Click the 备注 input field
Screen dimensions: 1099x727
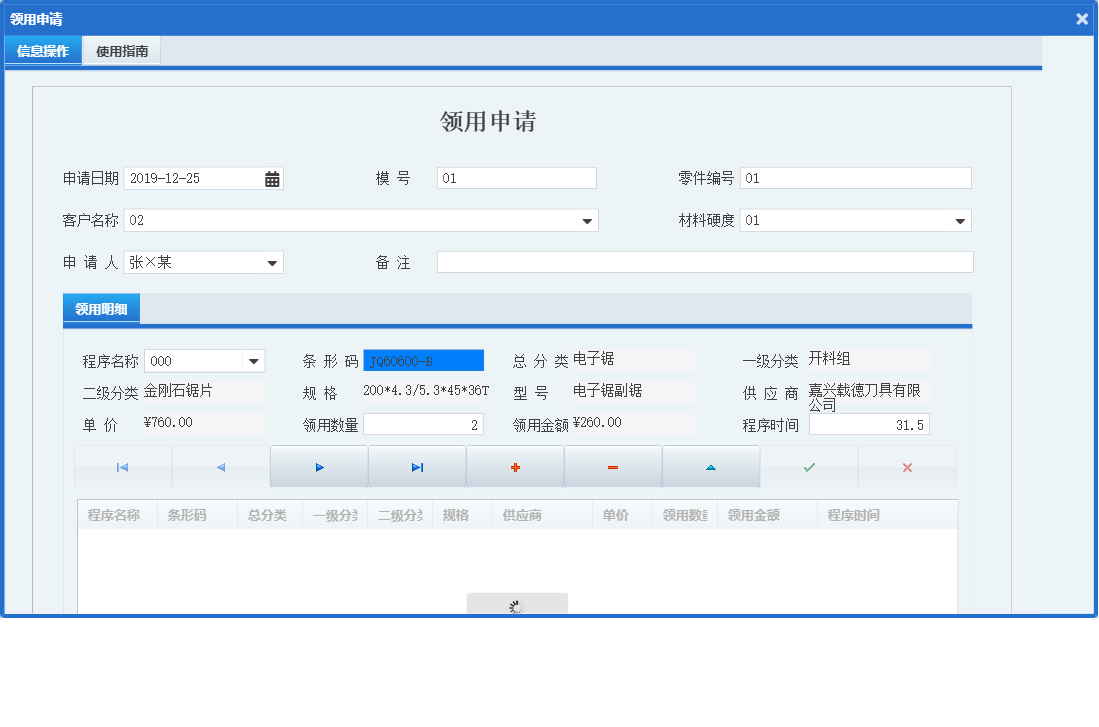tap(704, 262)
